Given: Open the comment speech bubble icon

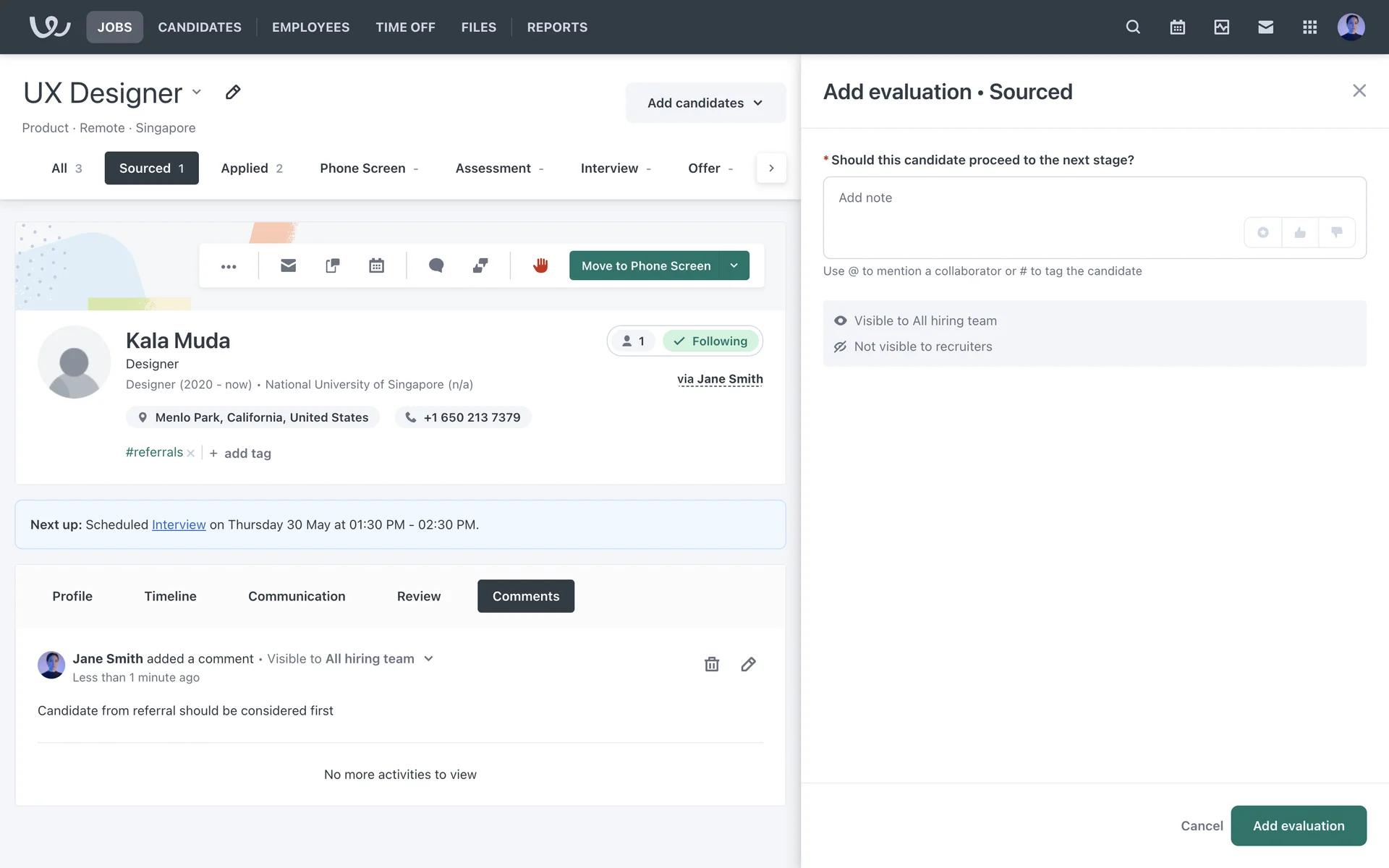Looking at the screenshot, I should 436,265.
